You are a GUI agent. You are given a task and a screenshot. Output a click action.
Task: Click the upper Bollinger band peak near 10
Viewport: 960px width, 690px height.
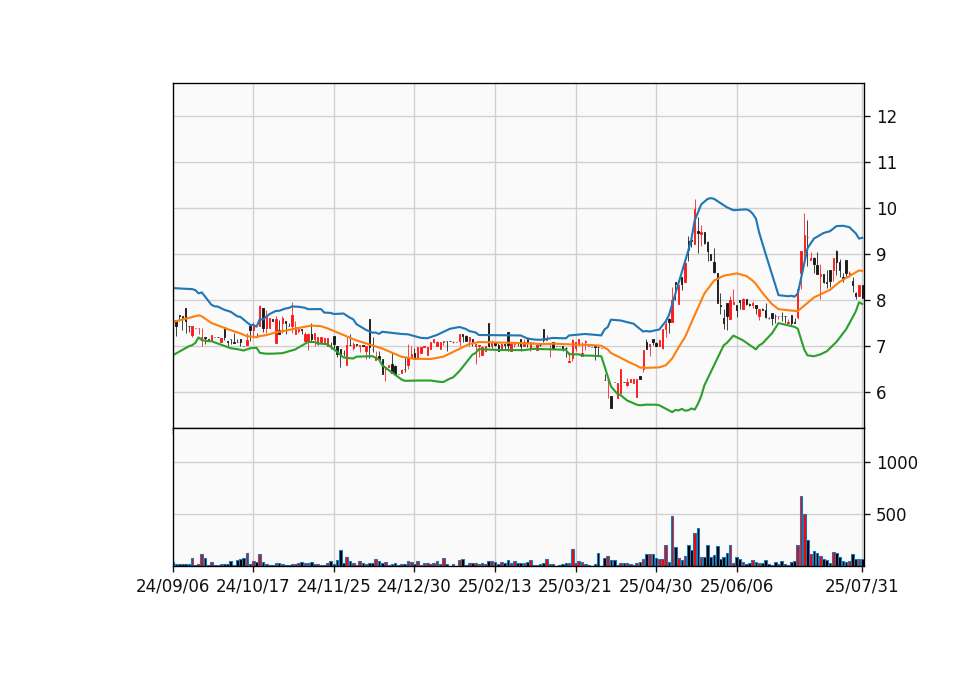coord(710,198)
